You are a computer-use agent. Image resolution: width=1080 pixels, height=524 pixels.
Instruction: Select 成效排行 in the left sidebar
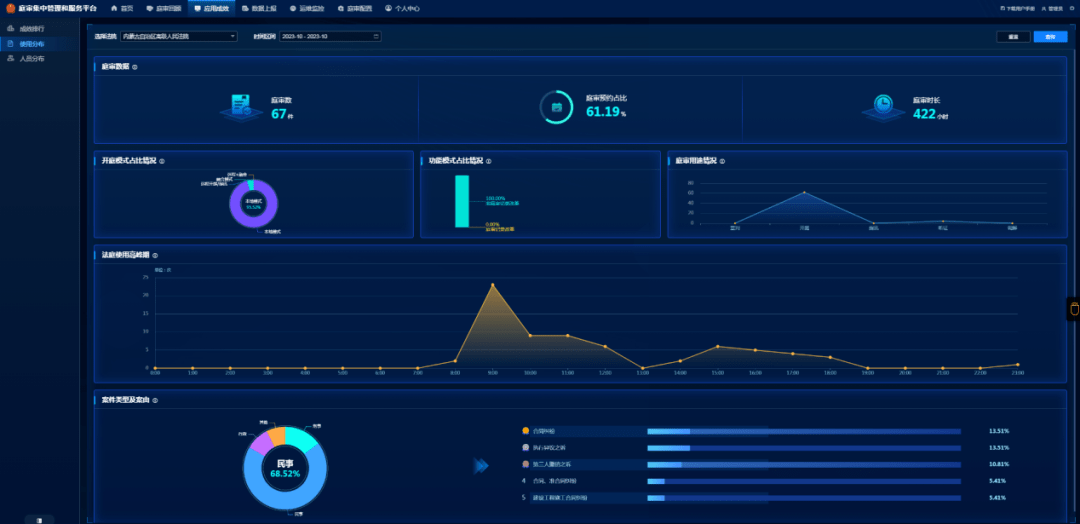tap(32, 29)
